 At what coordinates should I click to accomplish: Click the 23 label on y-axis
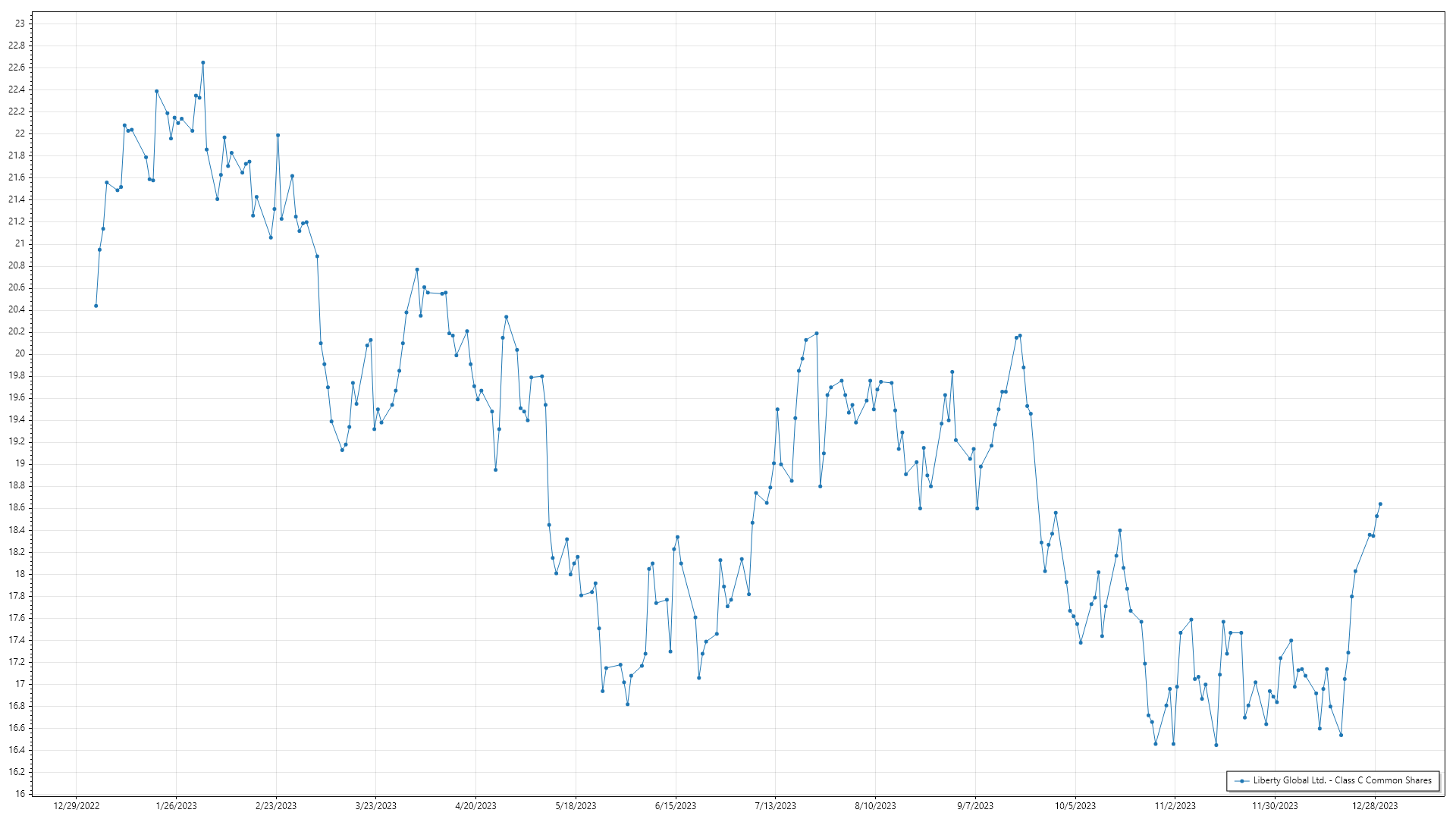[x=20, y=24]
